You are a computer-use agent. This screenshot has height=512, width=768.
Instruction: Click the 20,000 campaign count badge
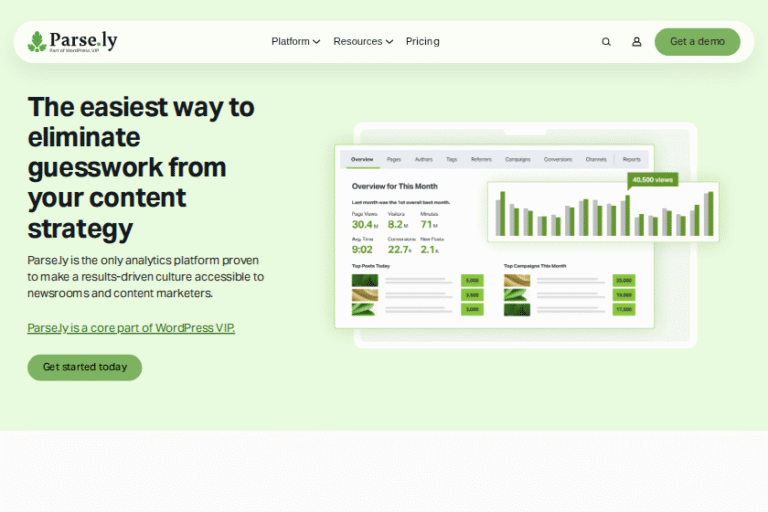(623, 281)
